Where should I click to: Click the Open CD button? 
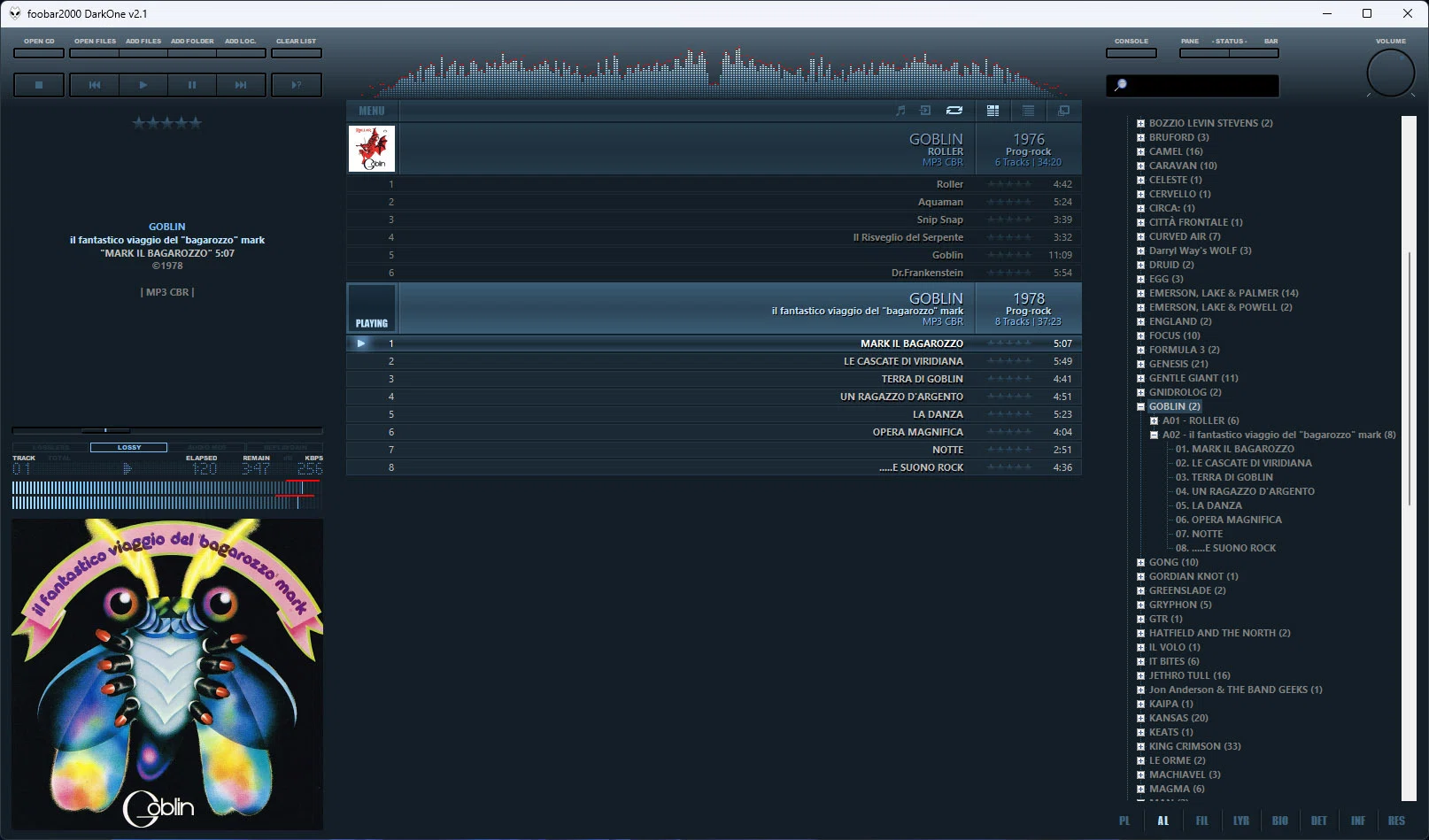tap(39, 53)
